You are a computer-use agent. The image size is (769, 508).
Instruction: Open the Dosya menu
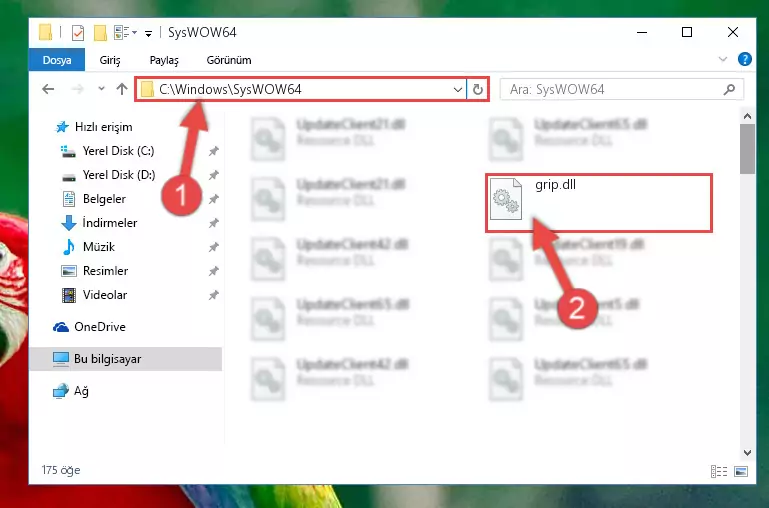click(x=57, y=60)
